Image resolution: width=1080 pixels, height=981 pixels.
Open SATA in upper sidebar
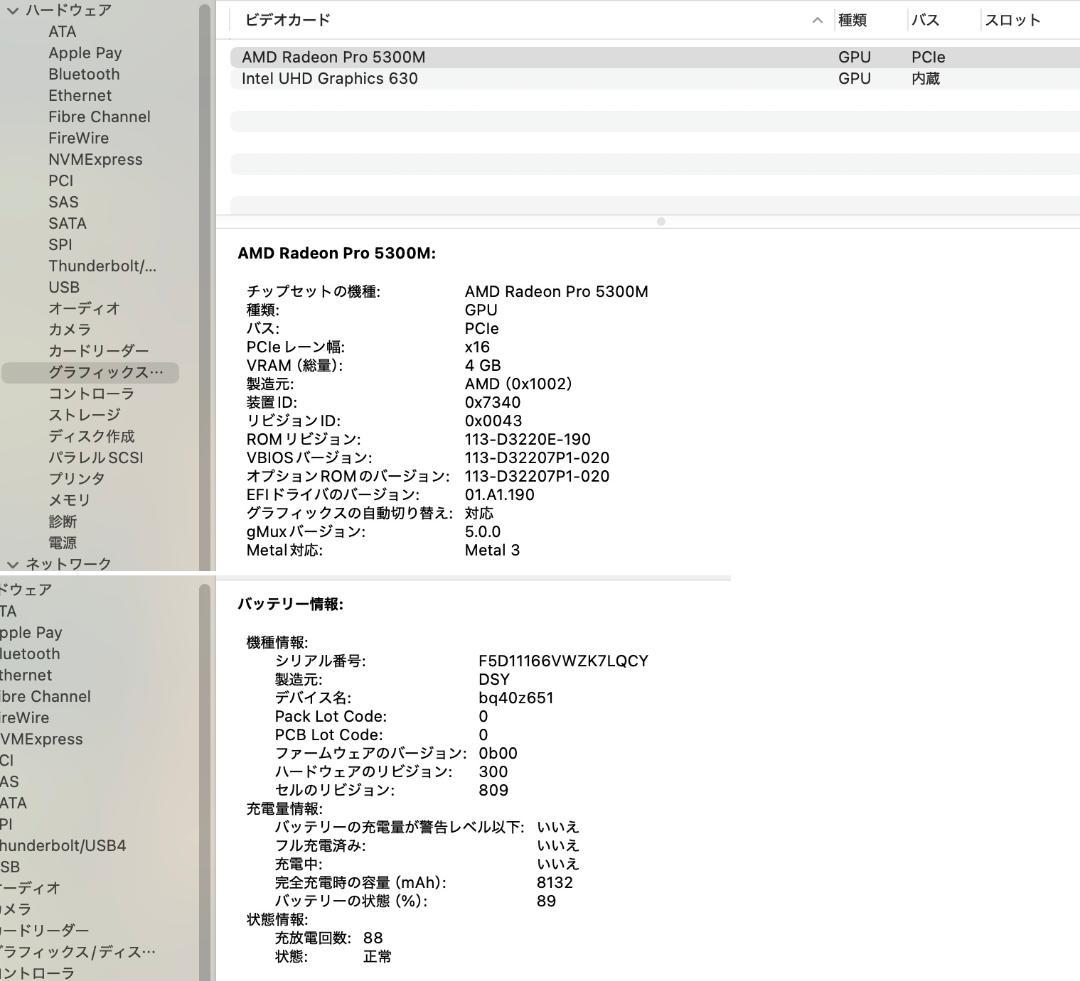point(68,224)
